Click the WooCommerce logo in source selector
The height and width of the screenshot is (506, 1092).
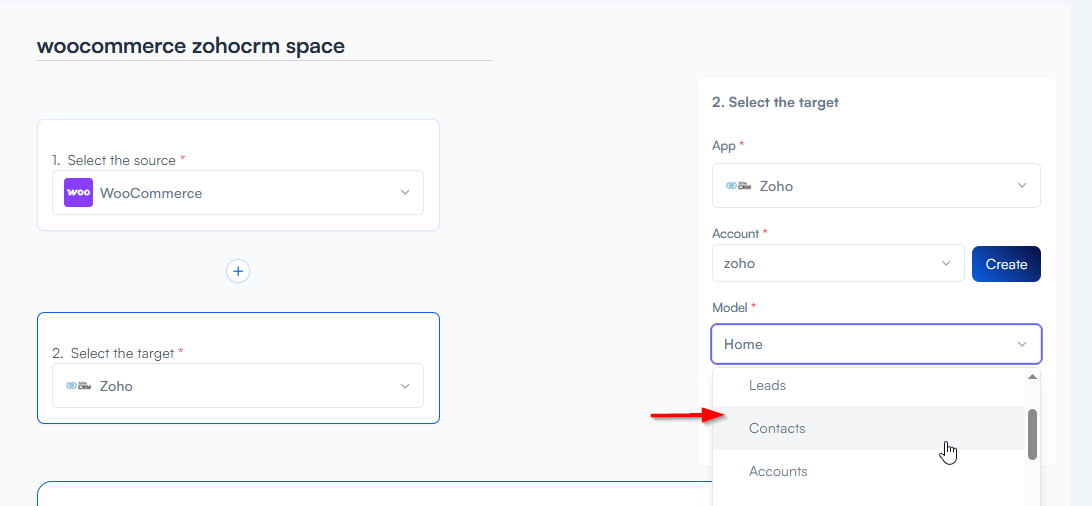[78, 193]
